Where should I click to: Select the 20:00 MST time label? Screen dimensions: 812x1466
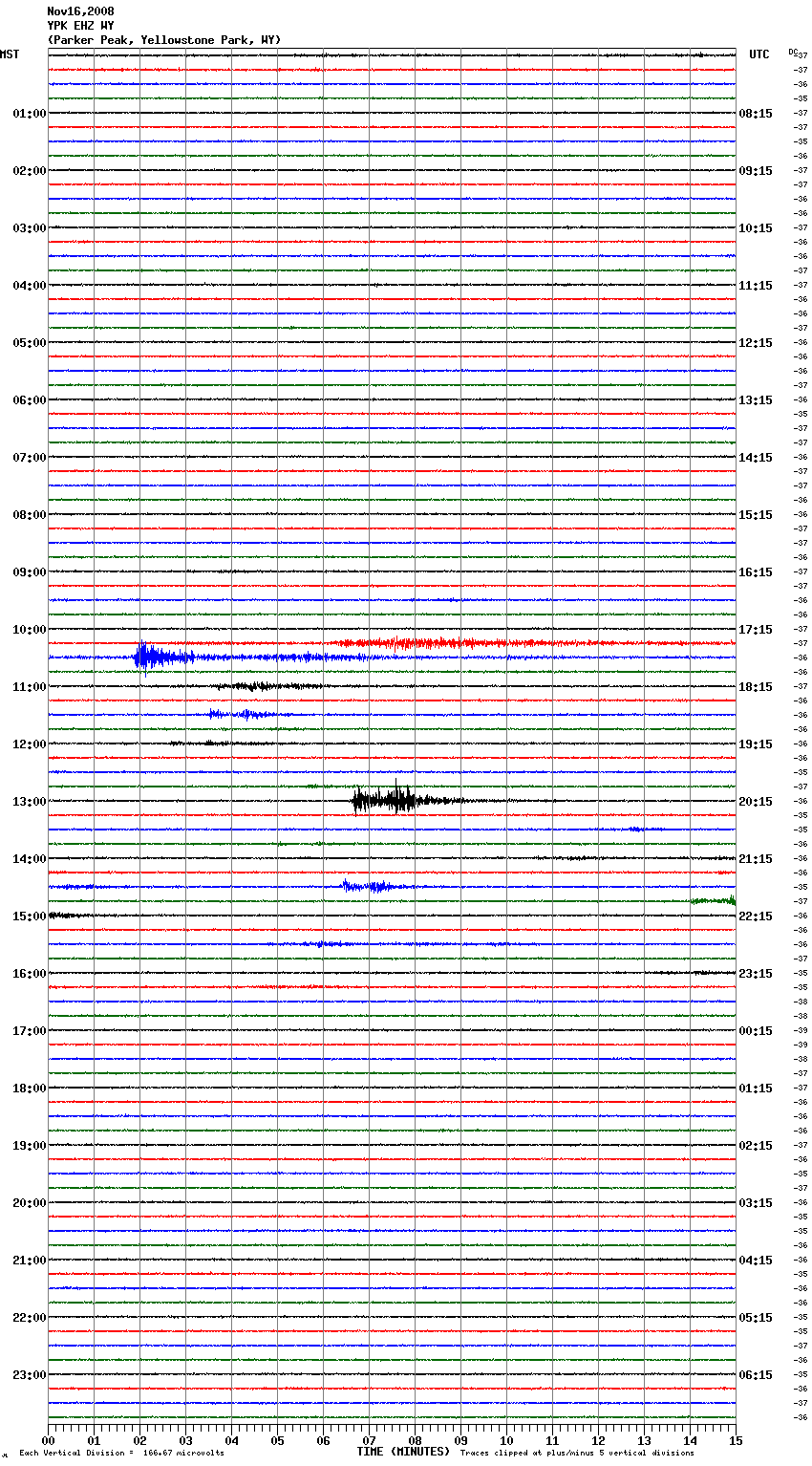(29, 1203)
